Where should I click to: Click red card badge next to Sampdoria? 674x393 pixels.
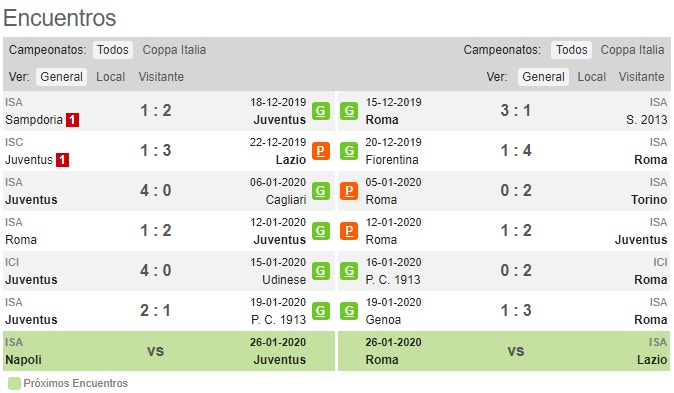click(x=72, y=120)
